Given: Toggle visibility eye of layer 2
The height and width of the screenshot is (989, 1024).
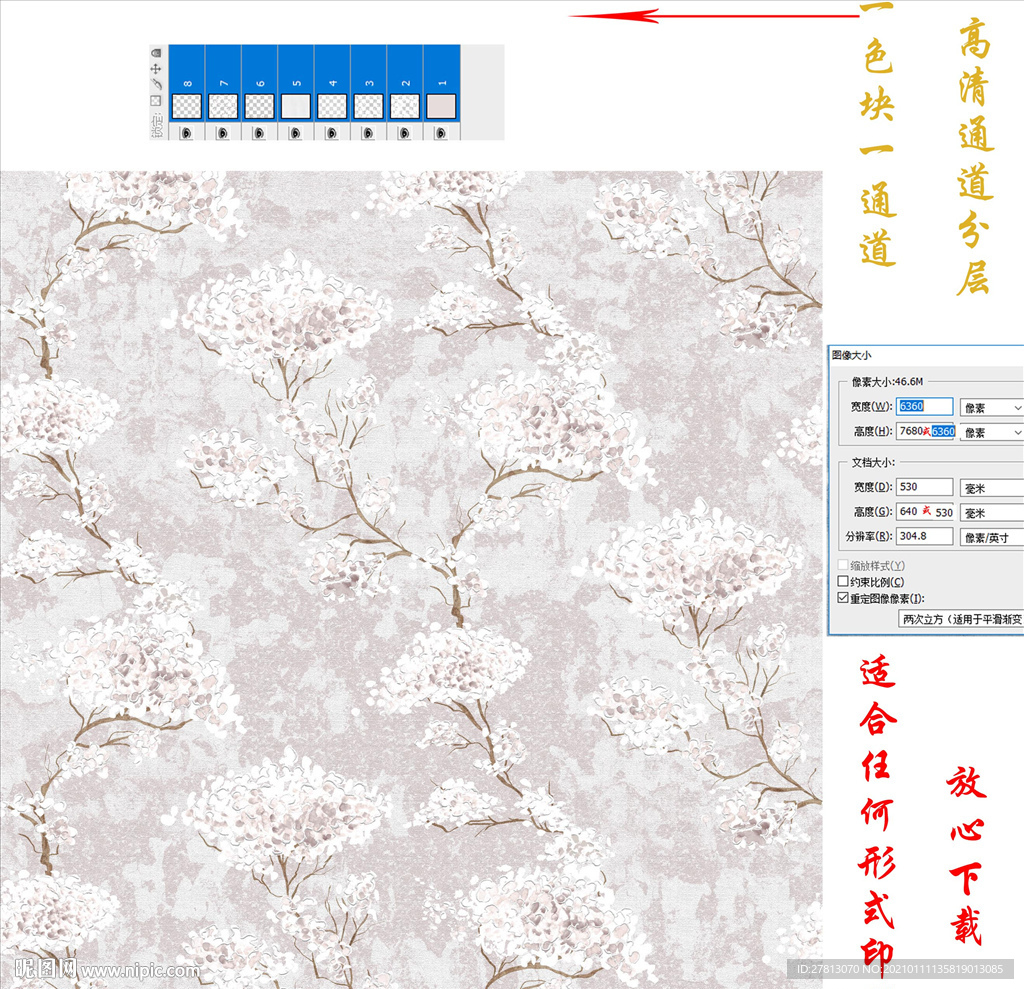Looking at the screenshot, I should [405, 133].
